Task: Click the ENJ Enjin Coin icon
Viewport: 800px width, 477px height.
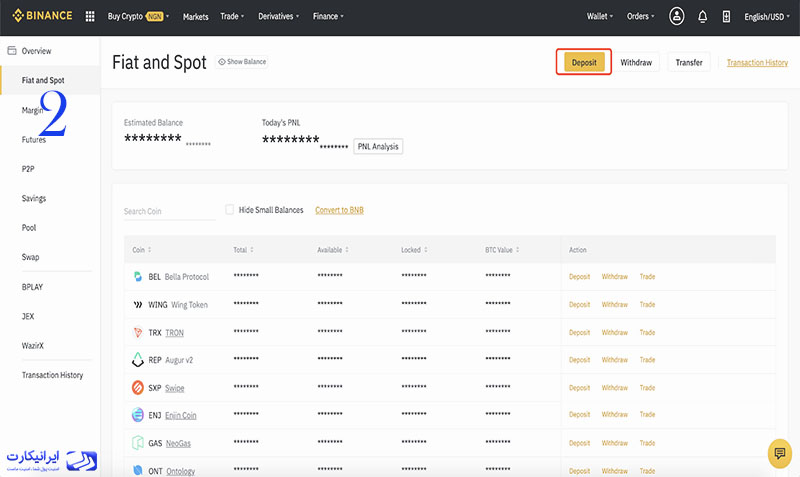Action: point(138,415)
